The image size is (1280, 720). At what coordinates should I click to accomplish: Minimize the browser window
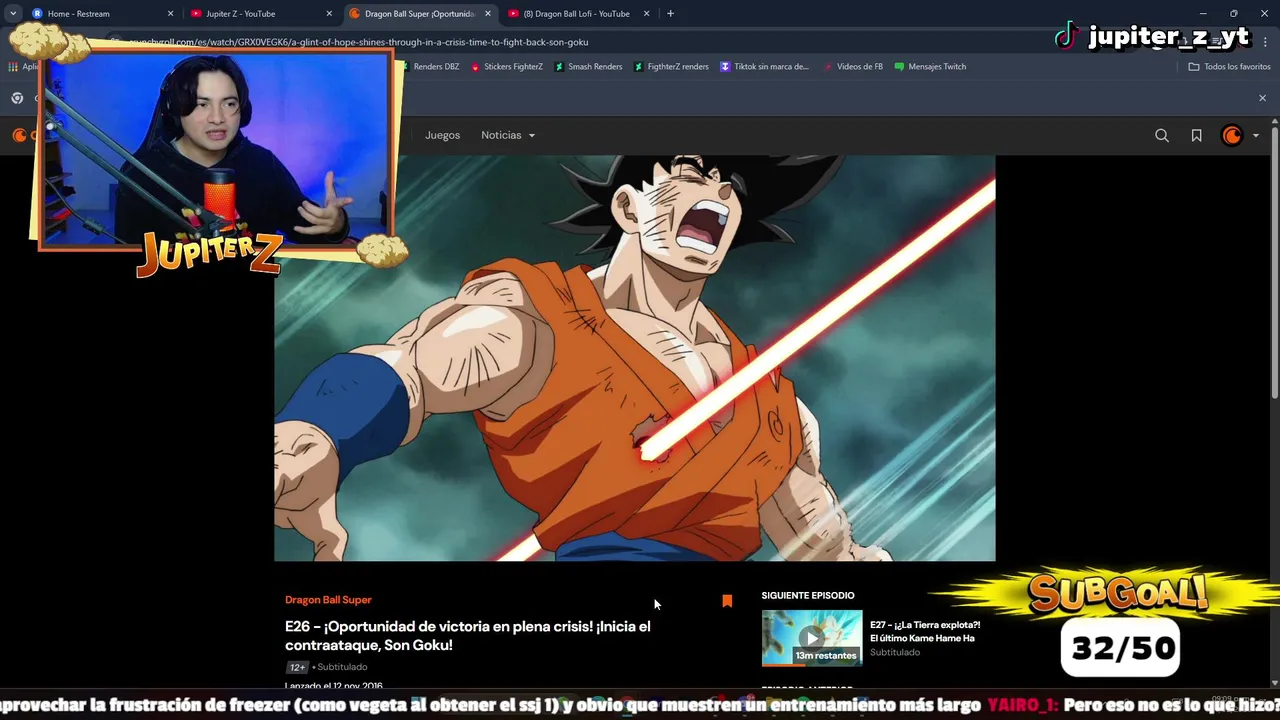1204,14
